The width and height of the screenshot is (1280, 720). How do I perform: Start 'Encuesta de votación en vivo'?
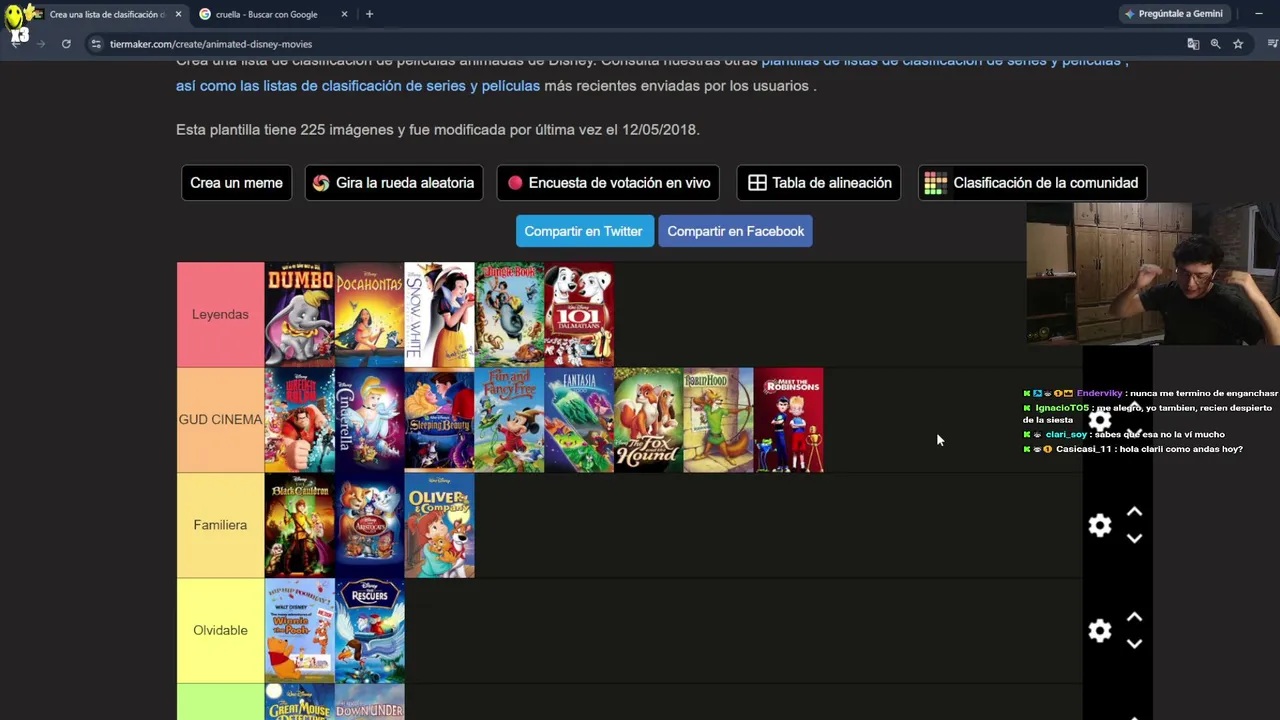(x=609, y=183)
